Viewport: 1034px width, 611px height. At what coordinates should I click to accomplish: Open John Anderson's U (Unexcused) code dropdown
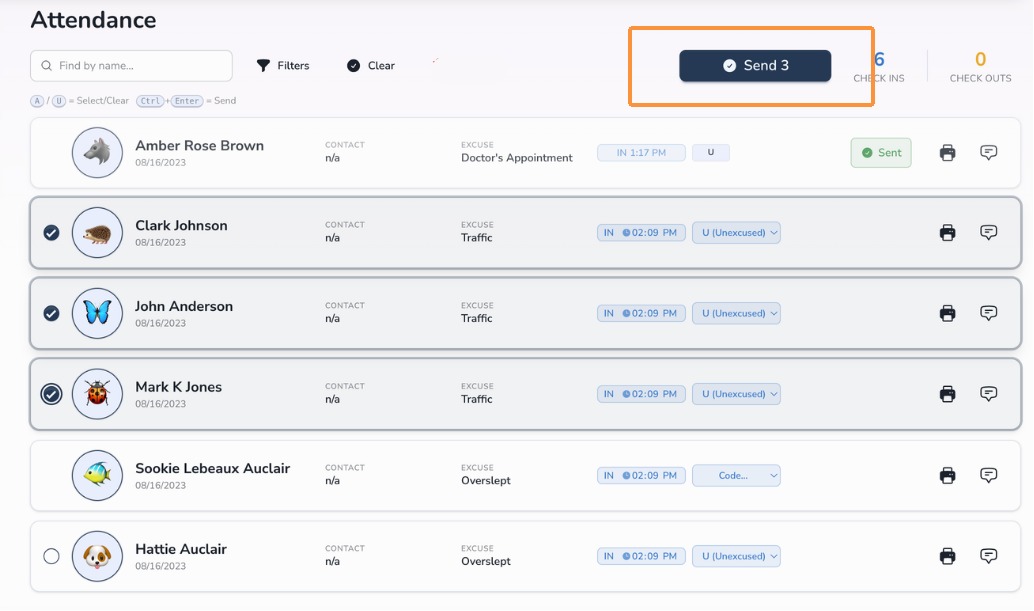tap(736, 313)
